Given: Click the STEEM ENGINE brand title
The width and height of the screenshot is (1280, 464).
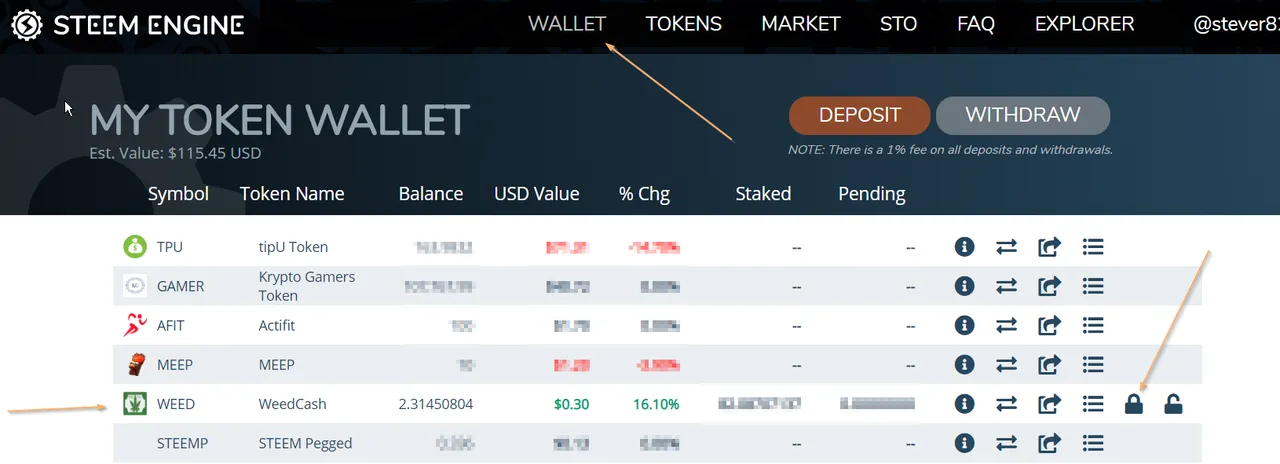Looking at the screenshot, I should [x=148, y=24].
